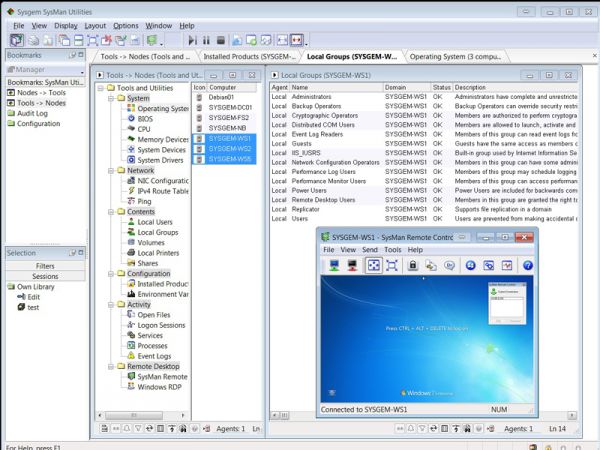Collapse the Configuration folder in tools tree

click(x=111, y=274)
